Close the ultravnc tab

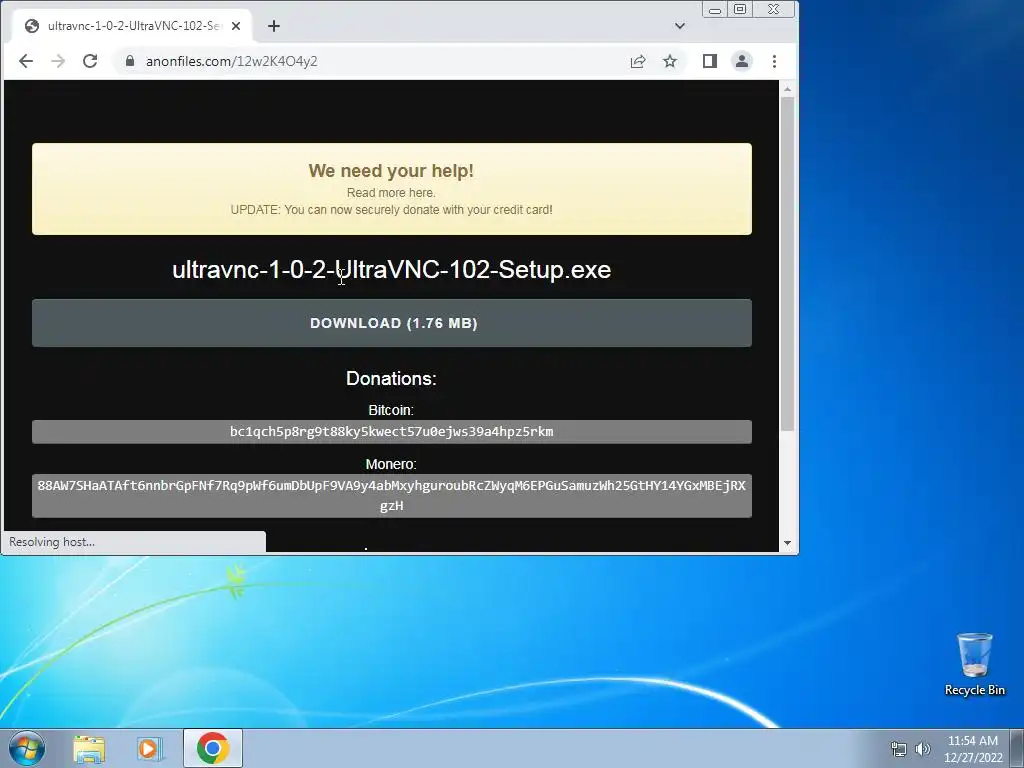pyautogui.click(x=236, y=26)
